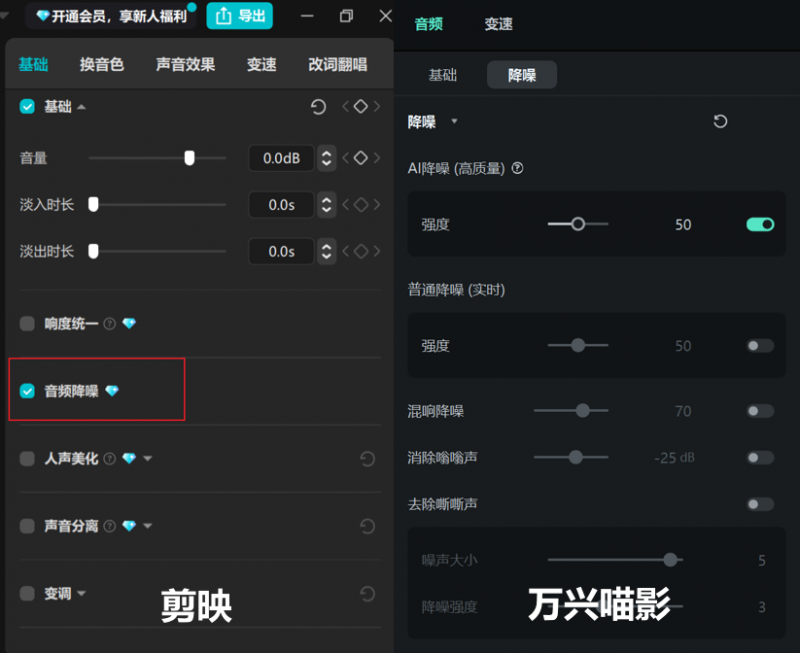Click the keyframe diamond for 淡入时长
This screenshot has width=800, height=653.
click(361, 205)
